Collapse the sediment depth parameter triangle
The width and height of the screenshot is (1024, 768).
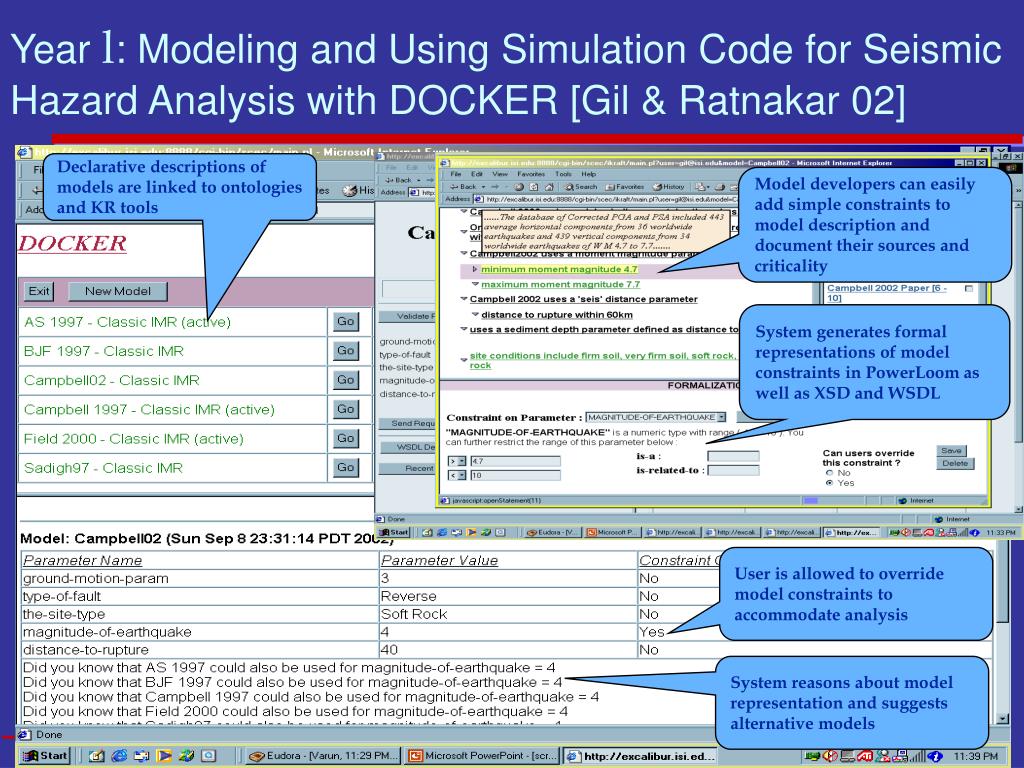click(464, 328)
